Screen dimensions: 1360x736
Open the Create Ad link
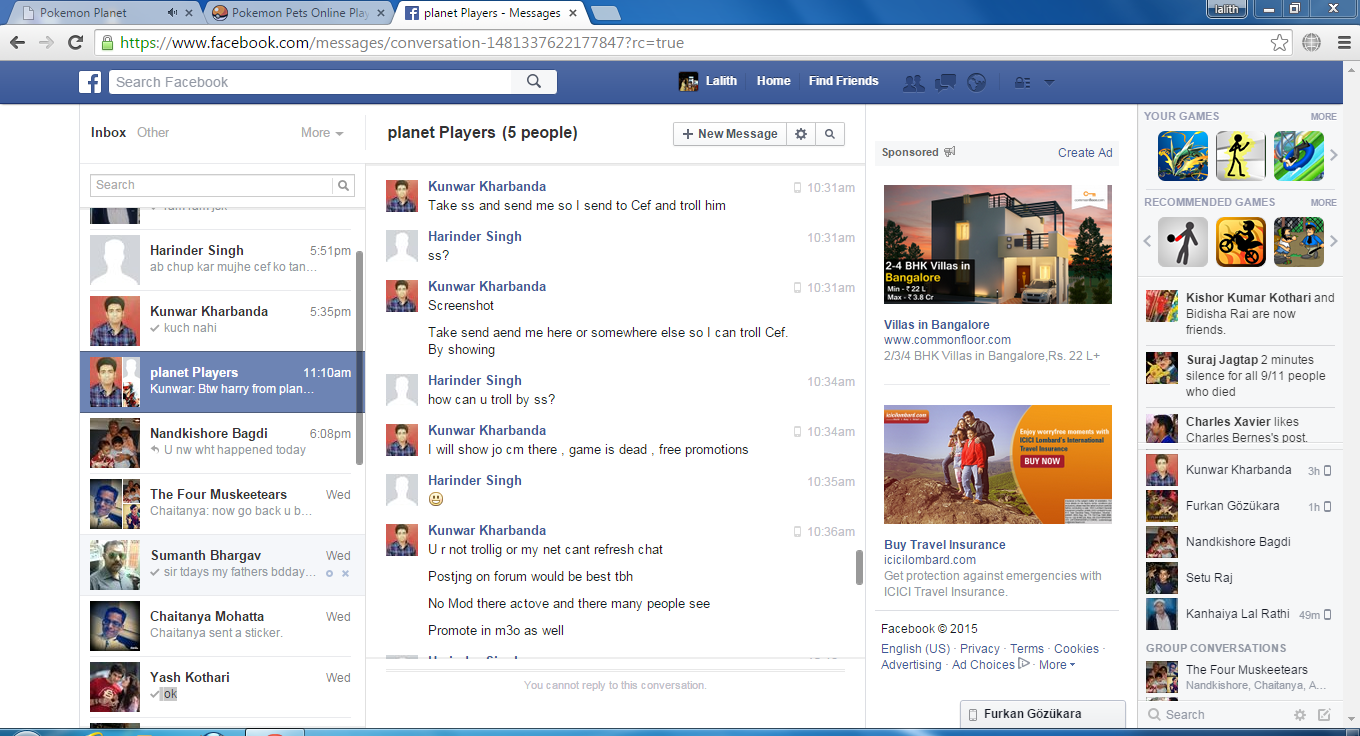pos(1085,153)
